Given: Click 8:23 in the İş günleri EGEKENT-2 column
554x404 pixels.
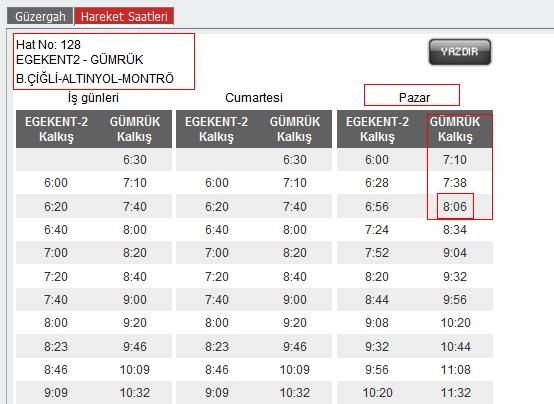Looking at the screenshot, I should pos(56,346).
